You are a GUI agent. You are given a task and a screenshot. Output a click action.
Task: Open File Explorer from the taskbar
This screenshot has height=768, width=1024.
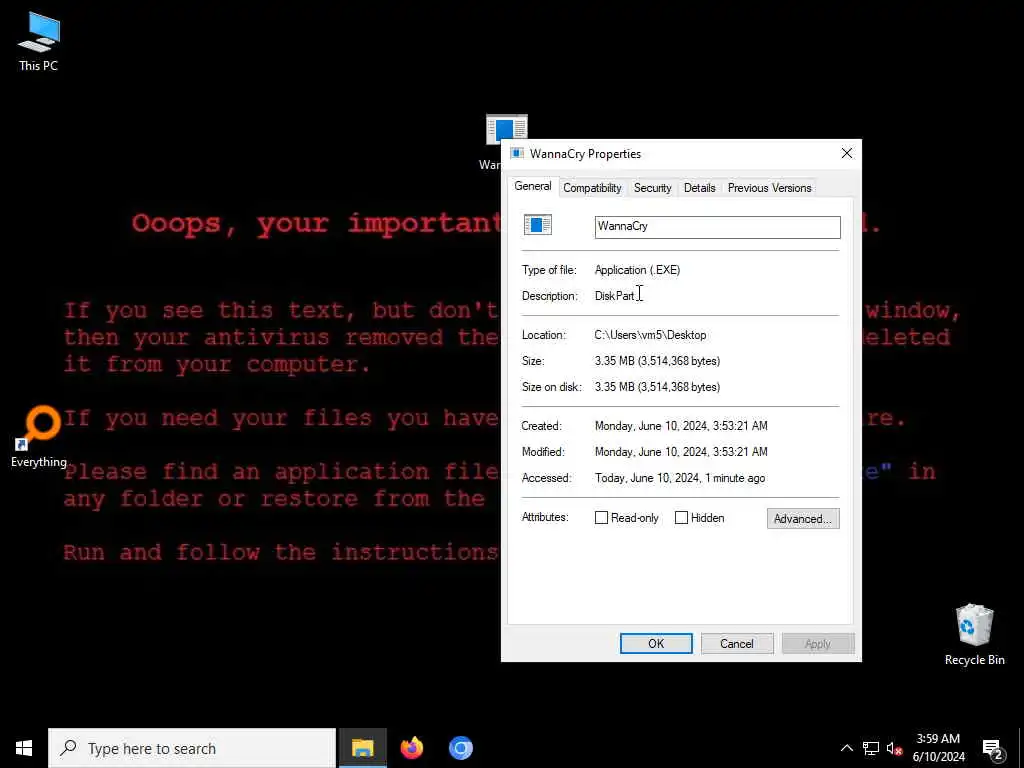coord(362,748)
